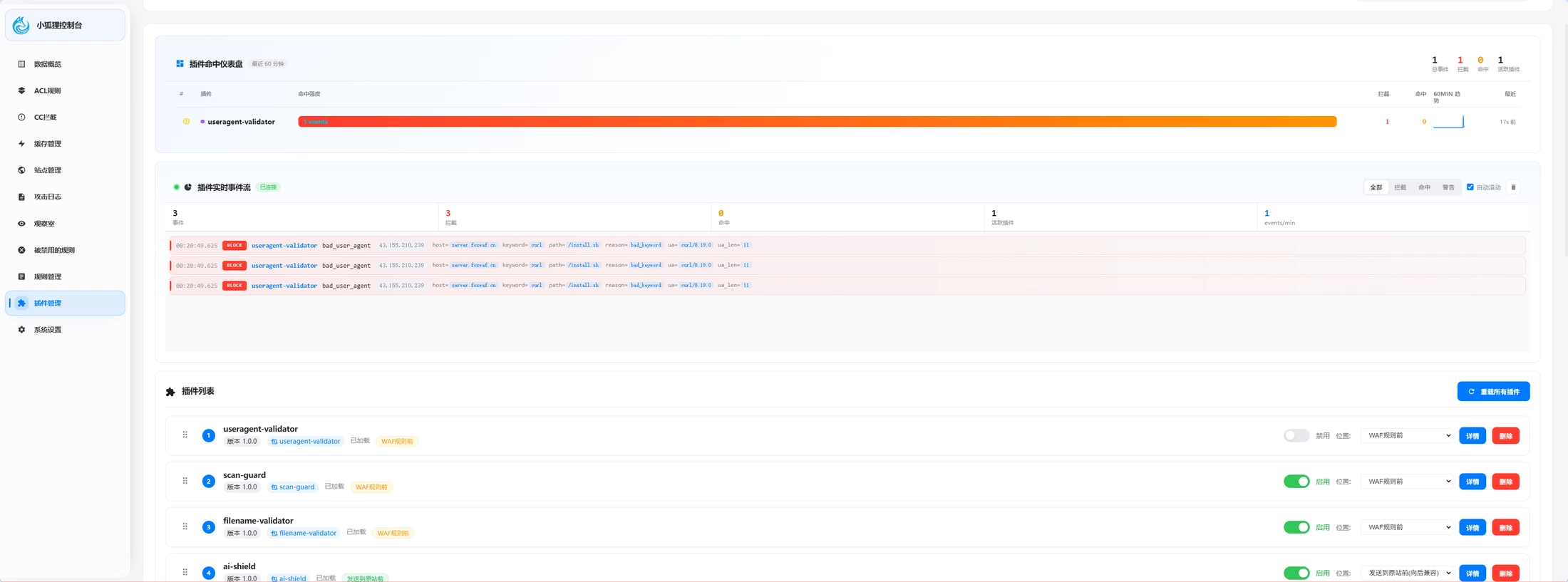Enable the useragent-validator plugin switch
The height and width of the screenshot is (582, 1568).
[1296, 435]
